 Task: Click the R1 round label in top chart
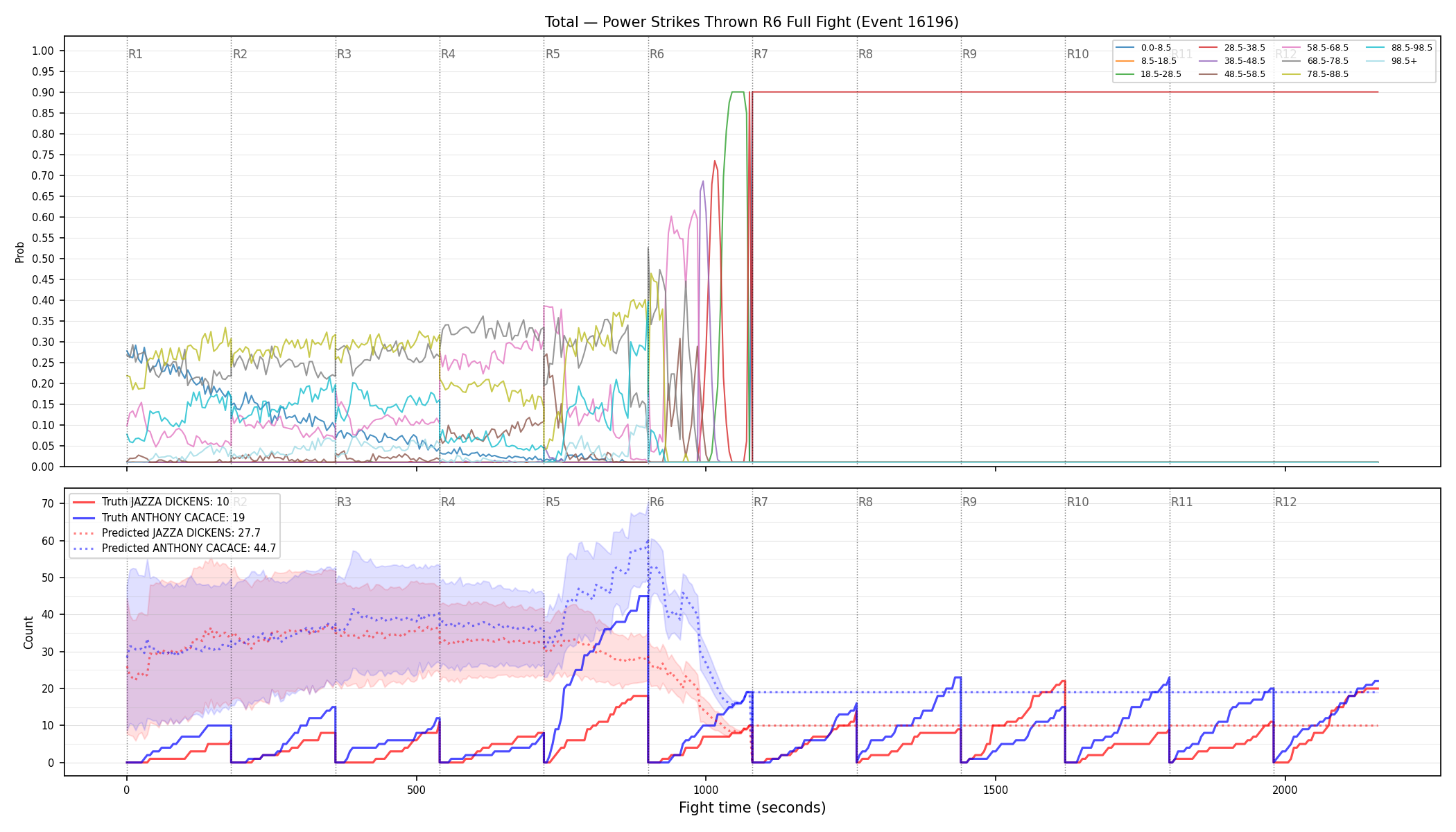point(136,54)
